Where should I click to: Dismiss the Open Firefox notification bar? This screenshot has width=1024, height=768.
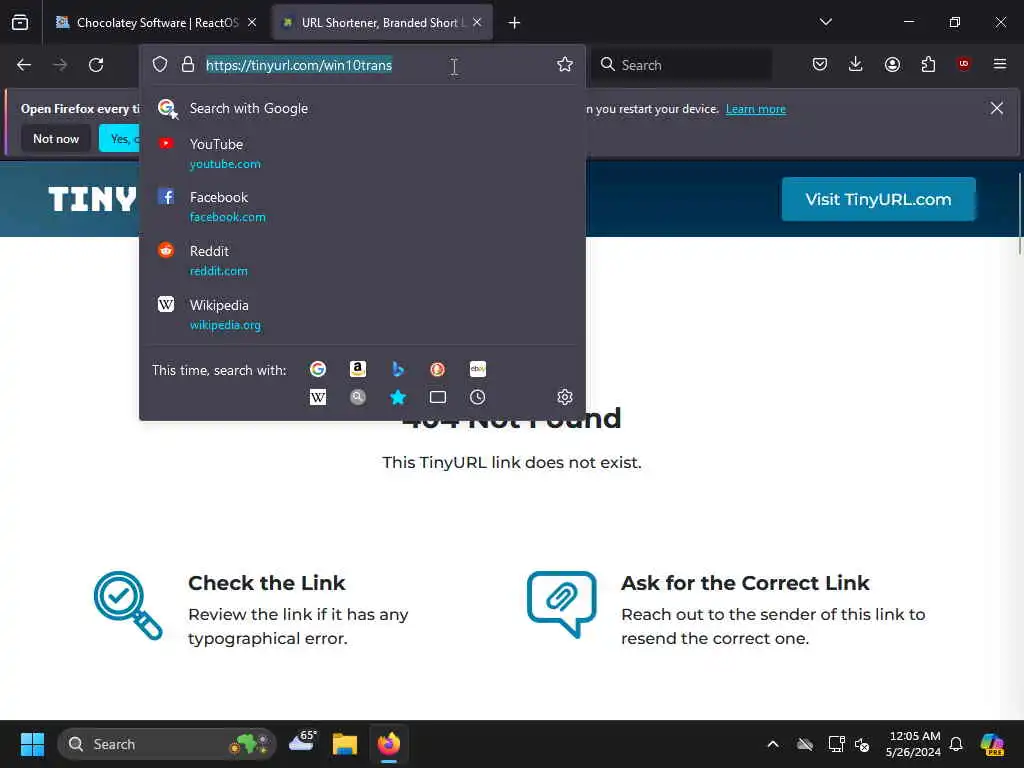996,108
